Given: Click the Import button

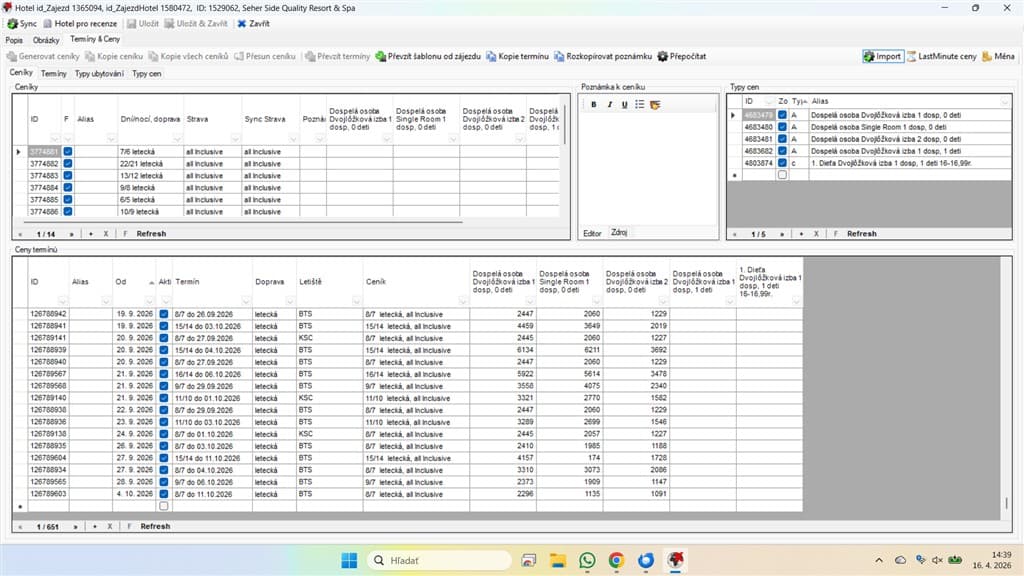Looking at the screenshot, I should [x=882, y=56].
